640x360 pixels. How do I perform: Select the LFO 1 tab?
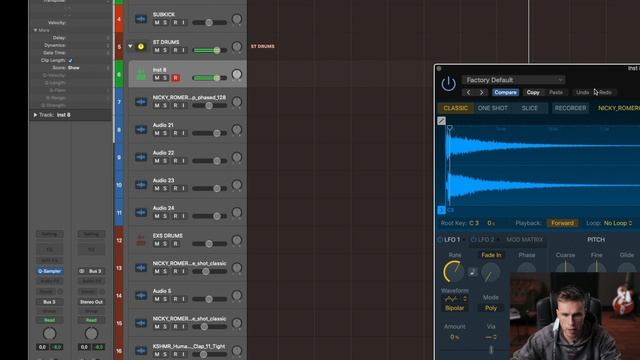tap(452, 240)
